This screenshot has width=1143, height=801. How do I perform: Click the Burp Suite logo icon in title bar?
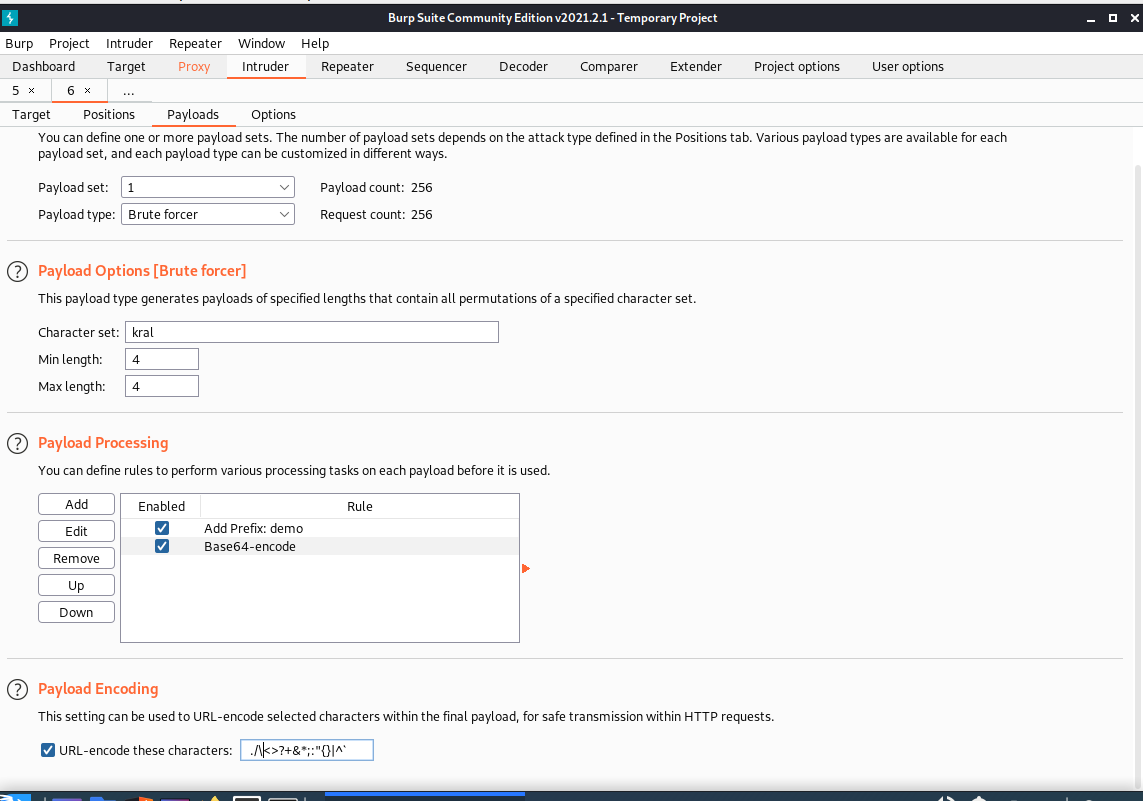tap(9, 17)
